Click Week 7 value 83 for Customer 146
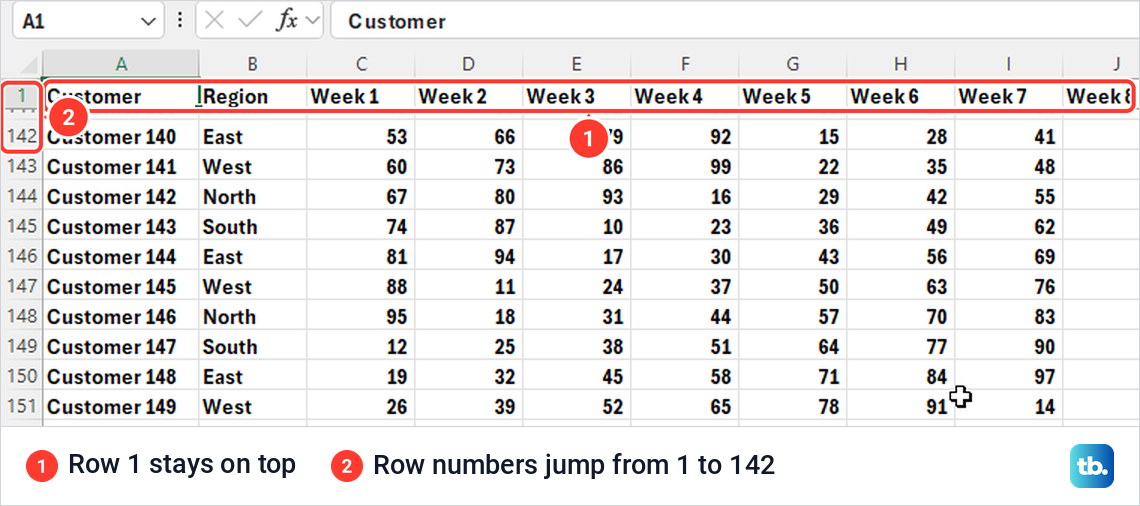Viewport: 1140px width, 506px height. pos(1008,316)
